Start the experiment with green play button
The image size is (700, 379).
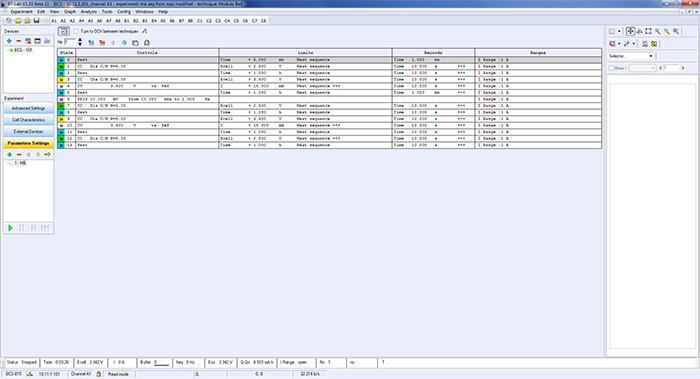click(x=10, y=228)
